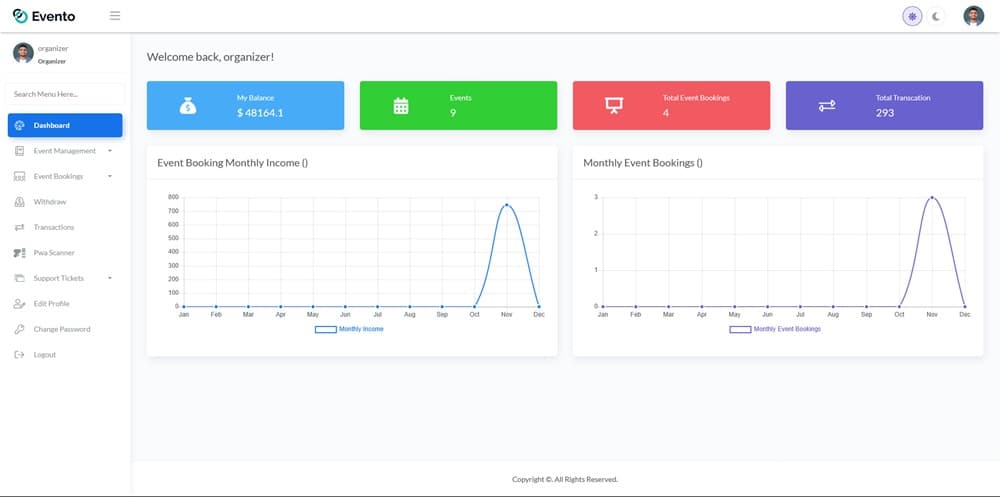Click the Pwa Scanner QR icon

point(20,253)
